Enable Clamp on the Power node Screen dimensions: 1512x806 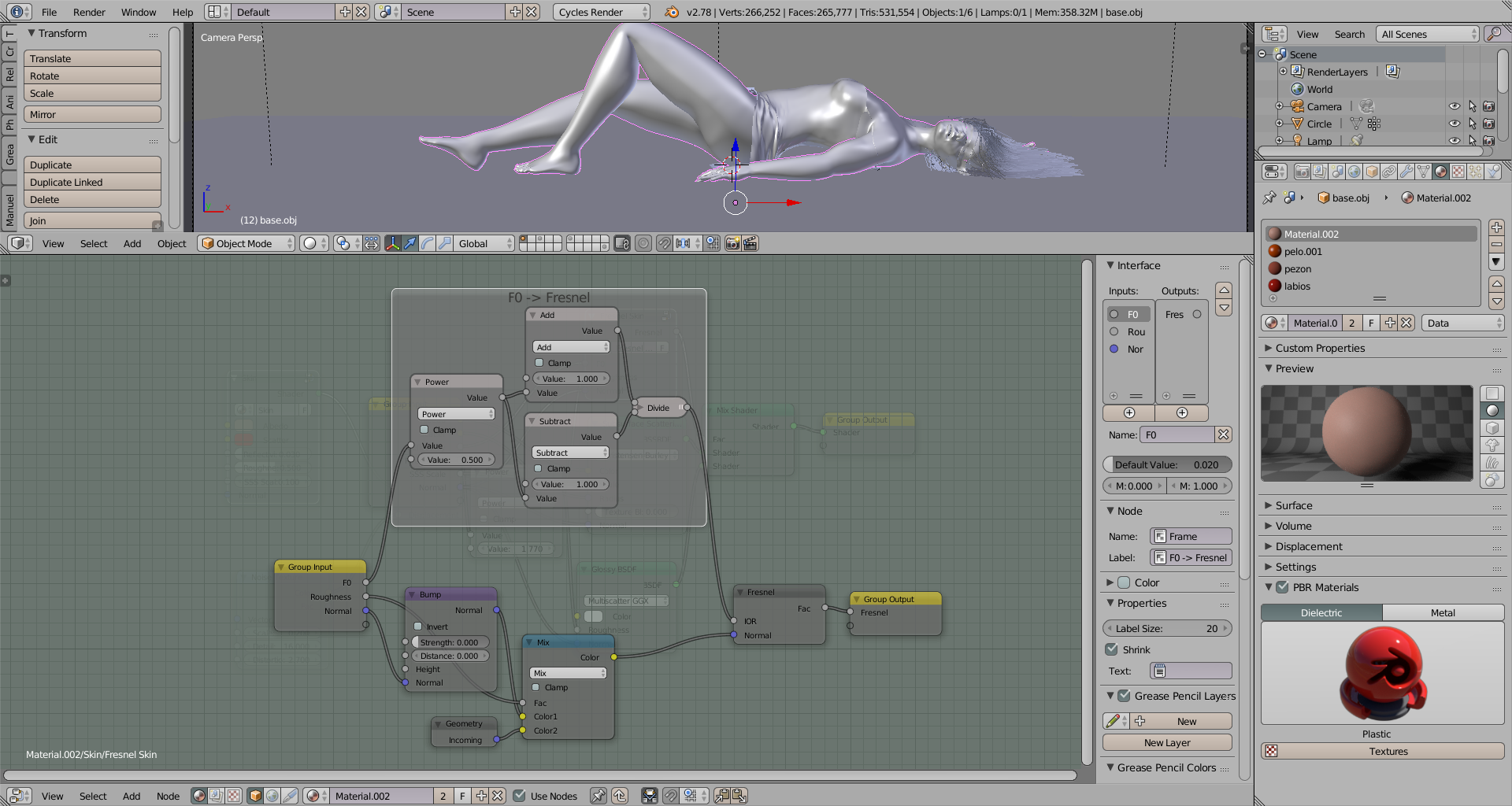424,430
